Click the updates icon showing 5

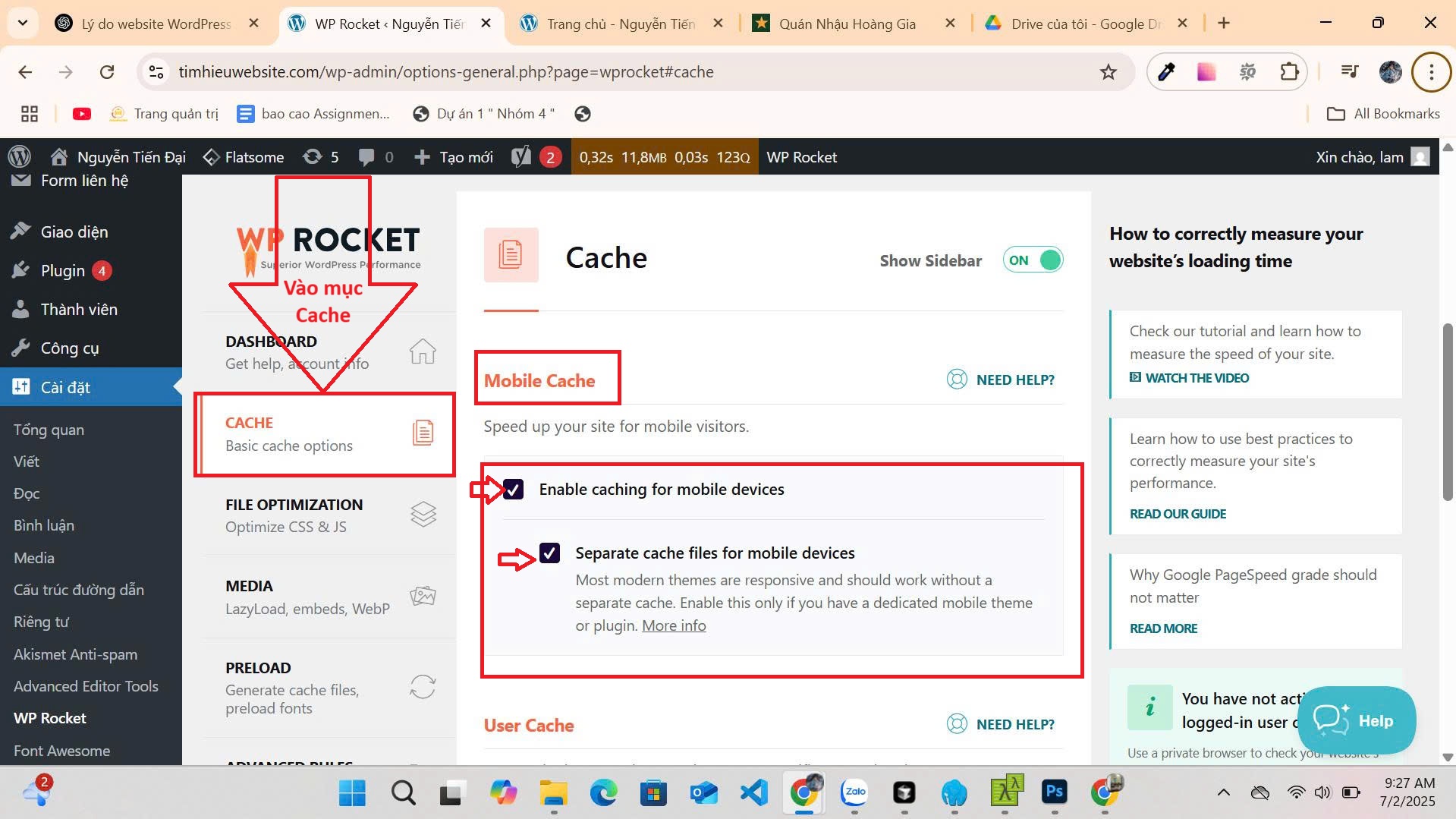tap(320, 157)
